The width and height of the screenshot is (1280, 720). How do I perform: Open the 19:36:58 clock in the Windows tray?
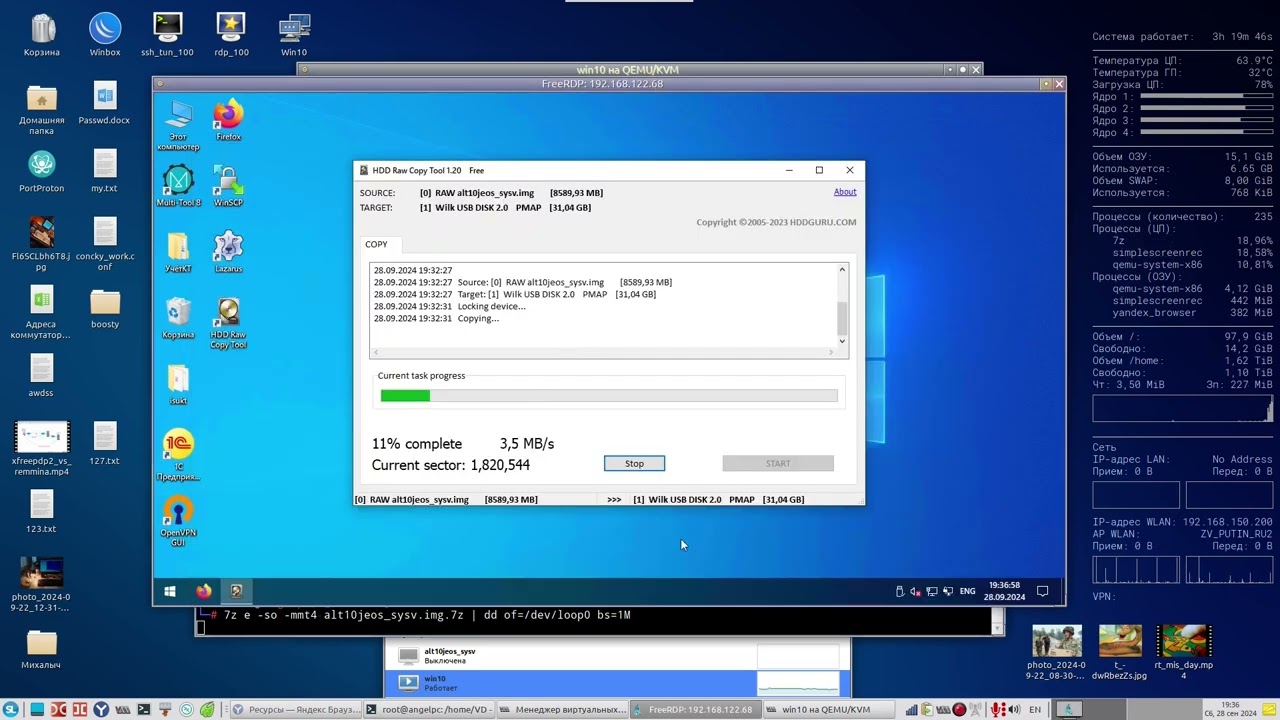(x=1004, y=591)
